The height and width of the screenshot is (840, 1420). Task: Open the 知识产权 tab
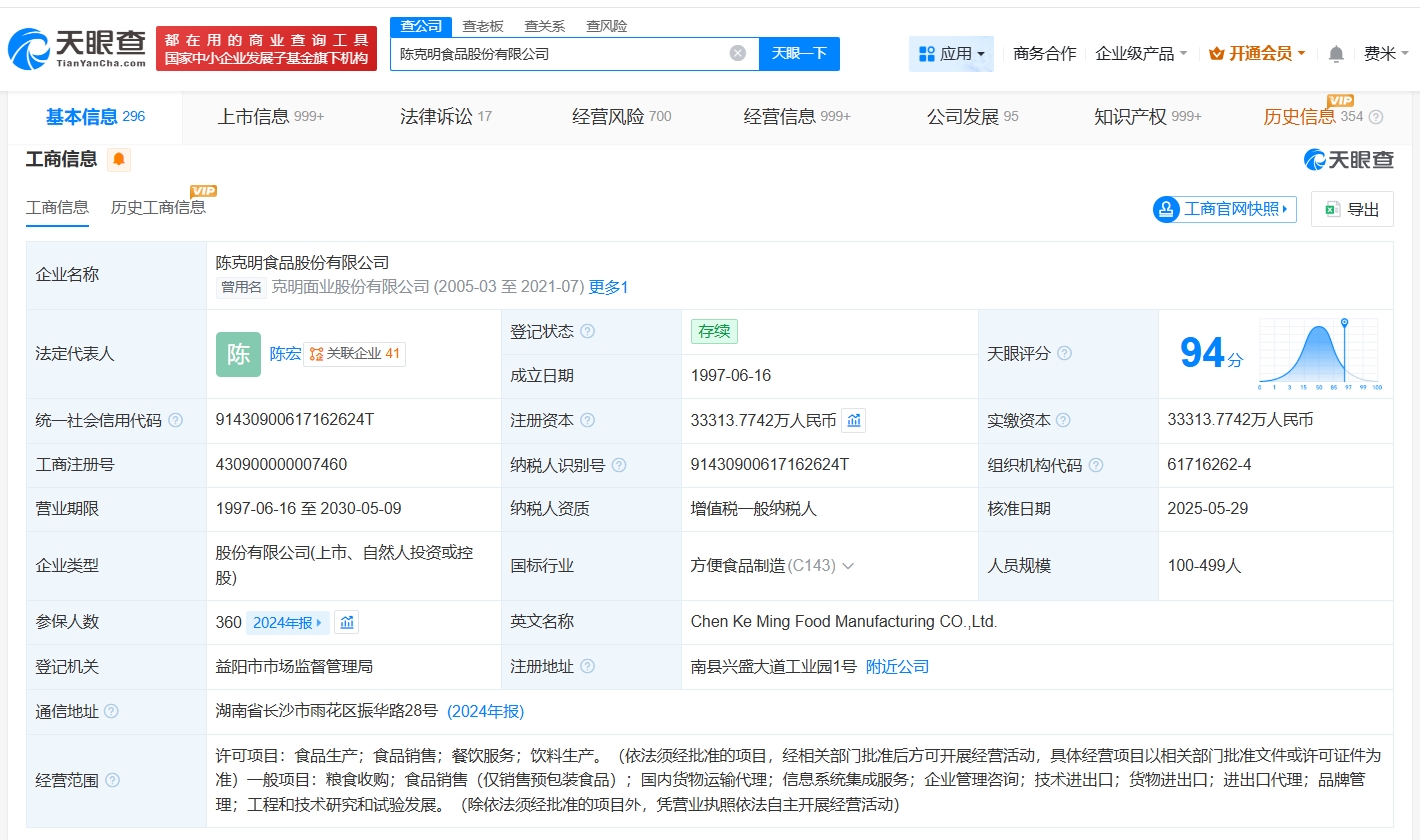point(1148,117)
